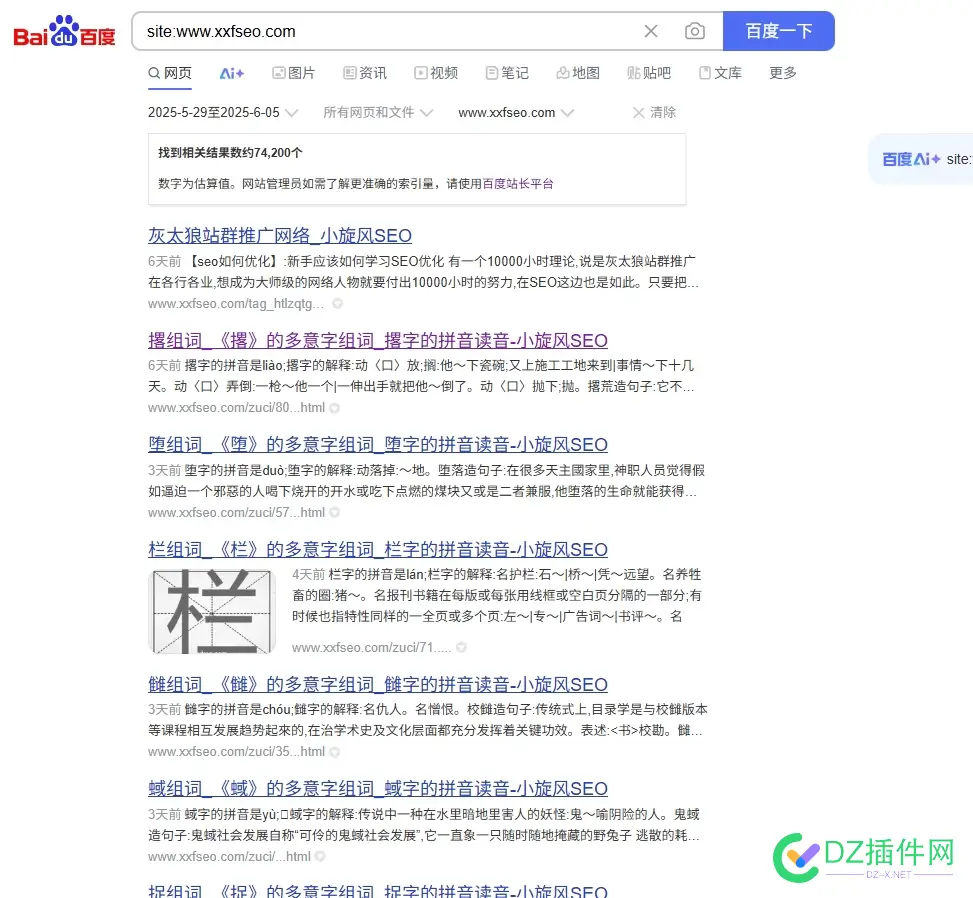Click the document icon beside 文库
Image resolution: width=973 pixels, height=898 pixels.
[x=705, y=73]
